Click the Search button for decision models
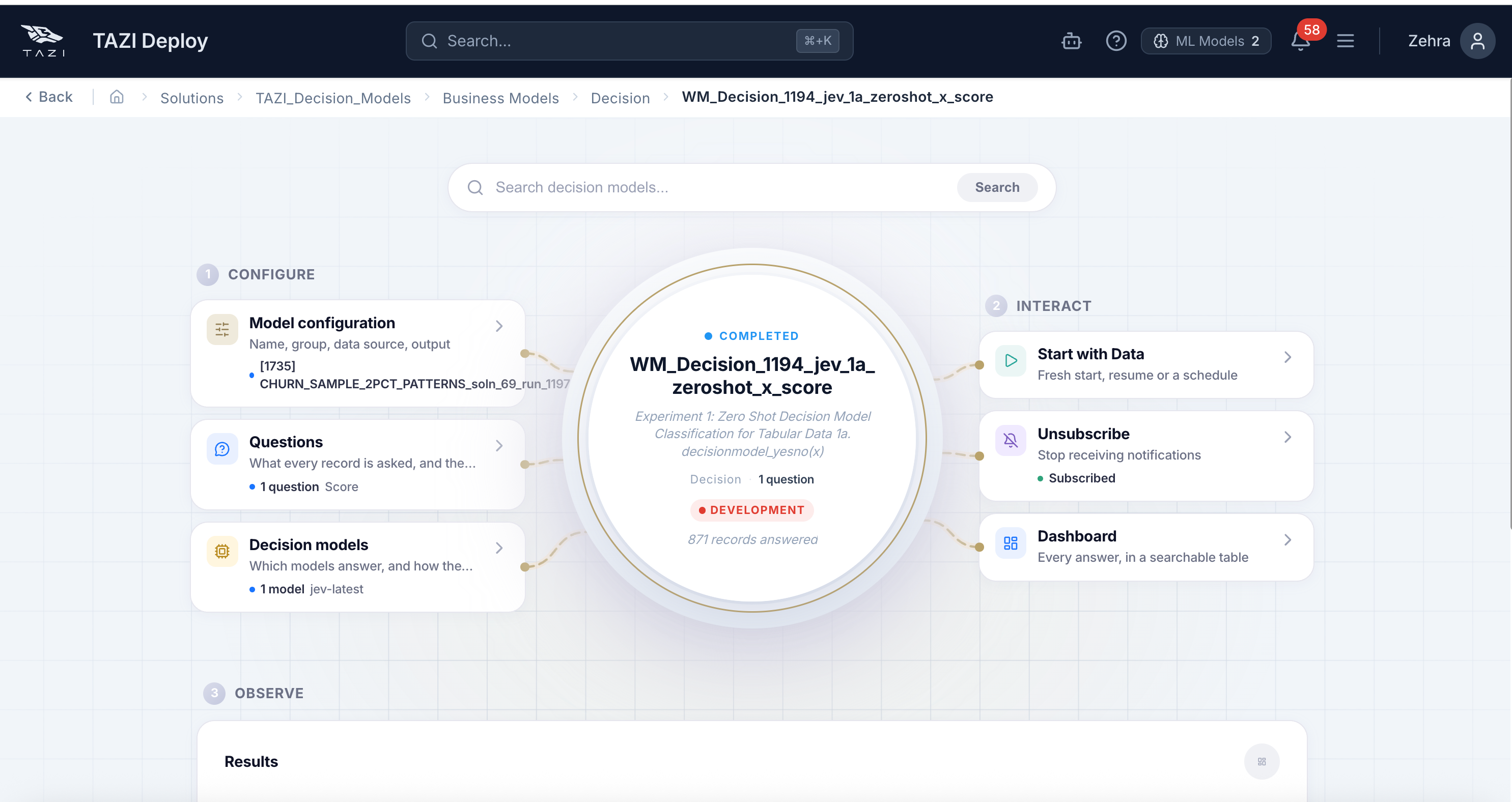This screenshot has height=802, width=1512. click(x=997, y=188)
